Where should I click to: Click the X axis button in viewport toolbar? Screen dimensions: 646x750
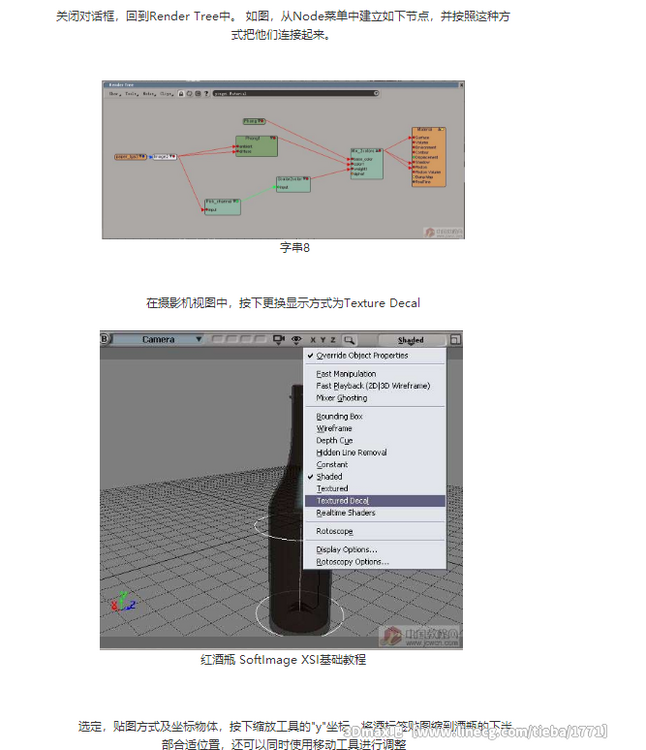pos(312,340)
